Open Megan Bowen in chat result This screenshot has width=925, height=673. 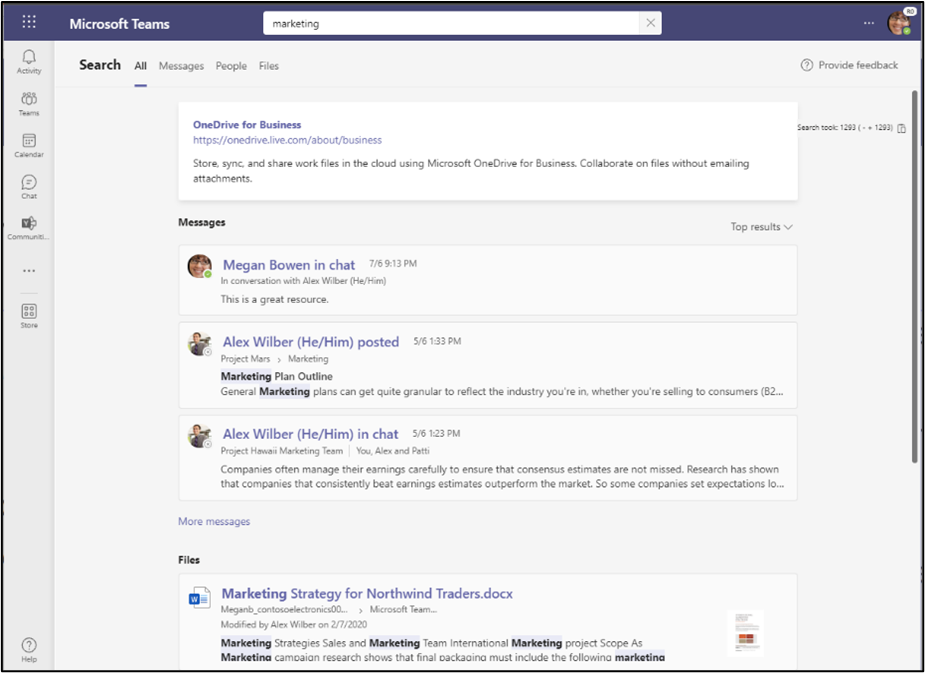click(x=289, y=265)
